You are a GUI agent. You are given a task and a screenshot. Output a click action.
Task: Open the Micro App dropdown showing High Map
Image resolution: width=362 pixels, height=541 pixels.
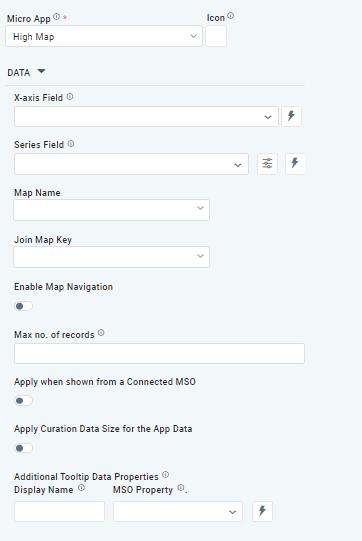point(104,36)
